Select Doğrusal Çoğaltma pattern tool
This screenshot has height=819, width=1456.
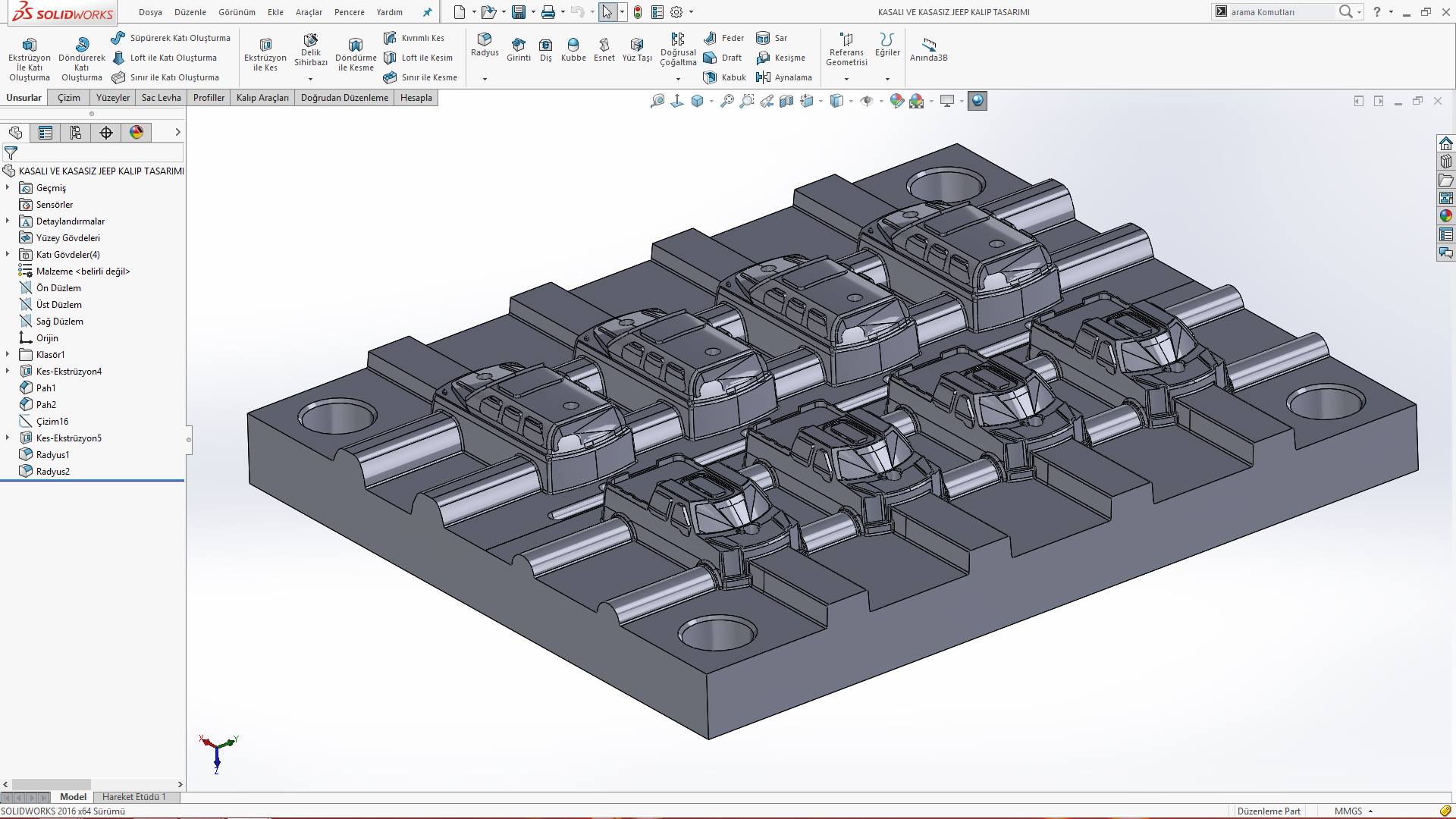coord(678,49)
